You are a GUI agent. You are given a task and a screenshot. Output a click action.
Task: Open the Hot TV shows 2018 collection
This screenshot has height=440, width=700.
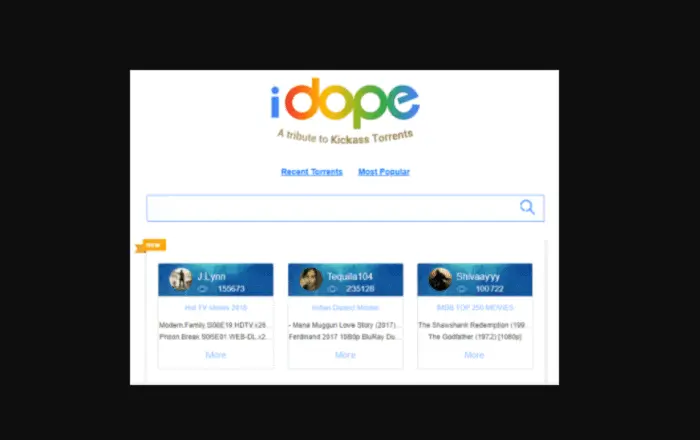pos(216,307)
